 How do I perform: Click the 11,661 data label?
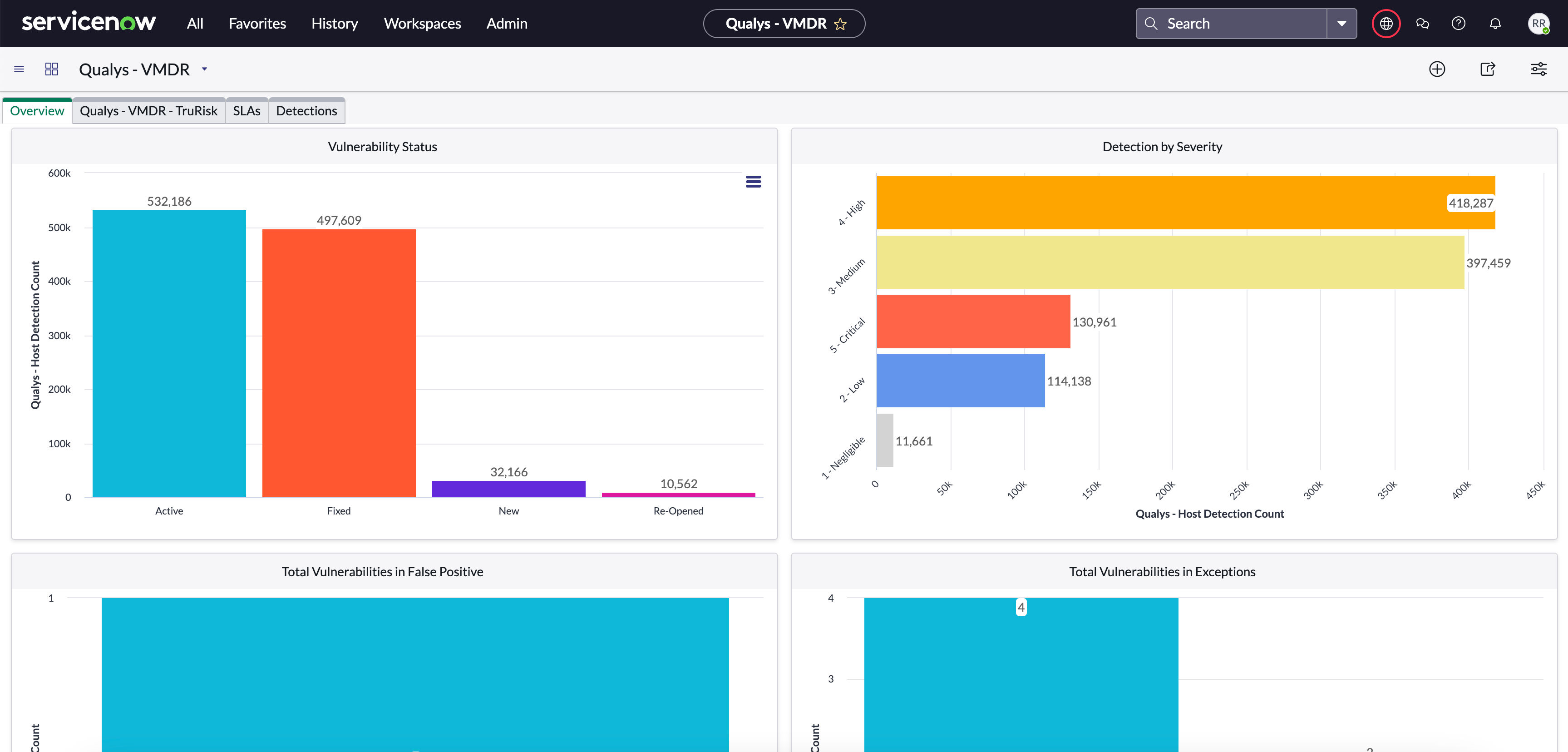pos(914,441)
